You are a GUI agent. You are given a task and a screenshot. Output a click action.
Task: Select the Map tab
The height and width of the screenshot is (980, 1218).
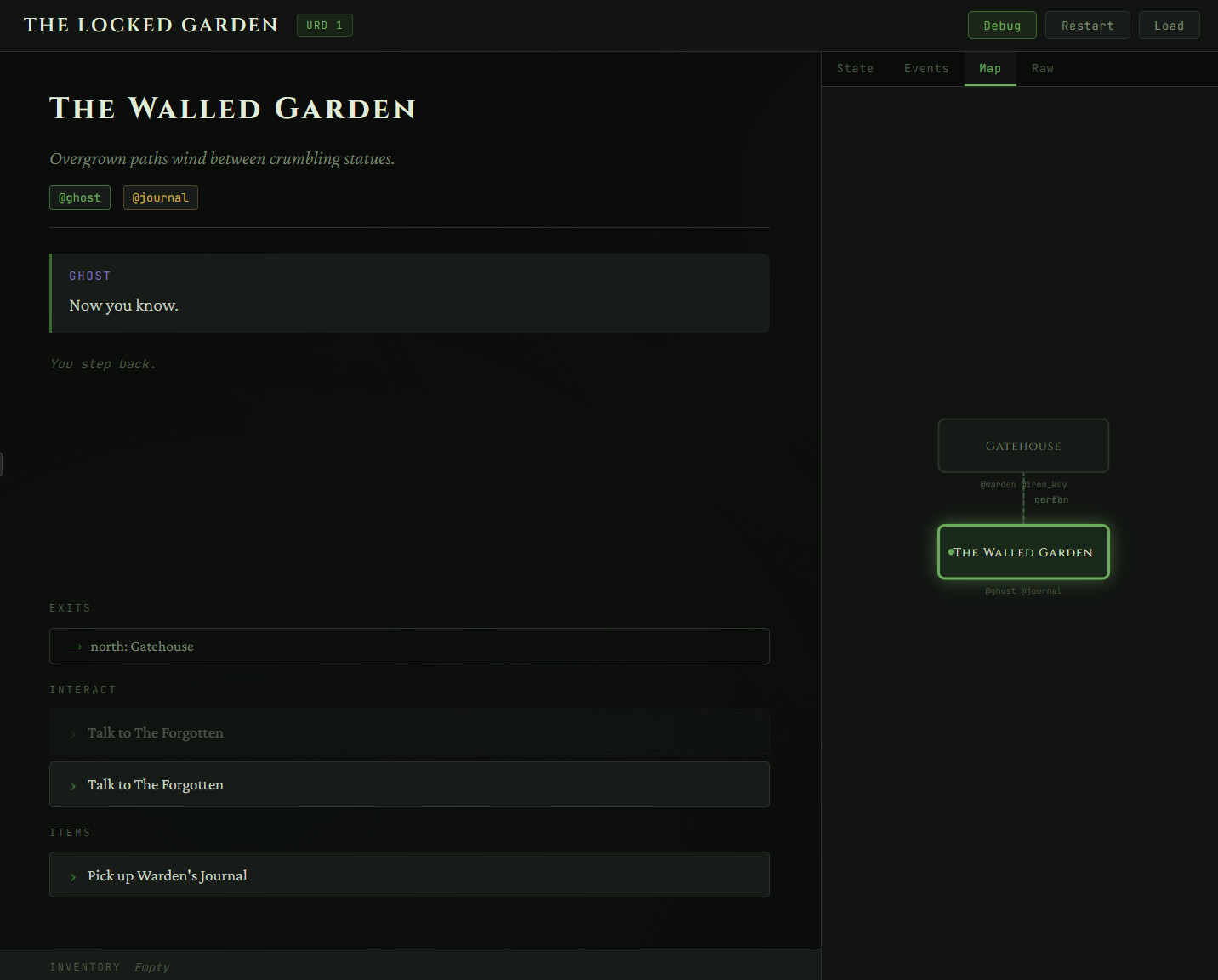(990, 69)
